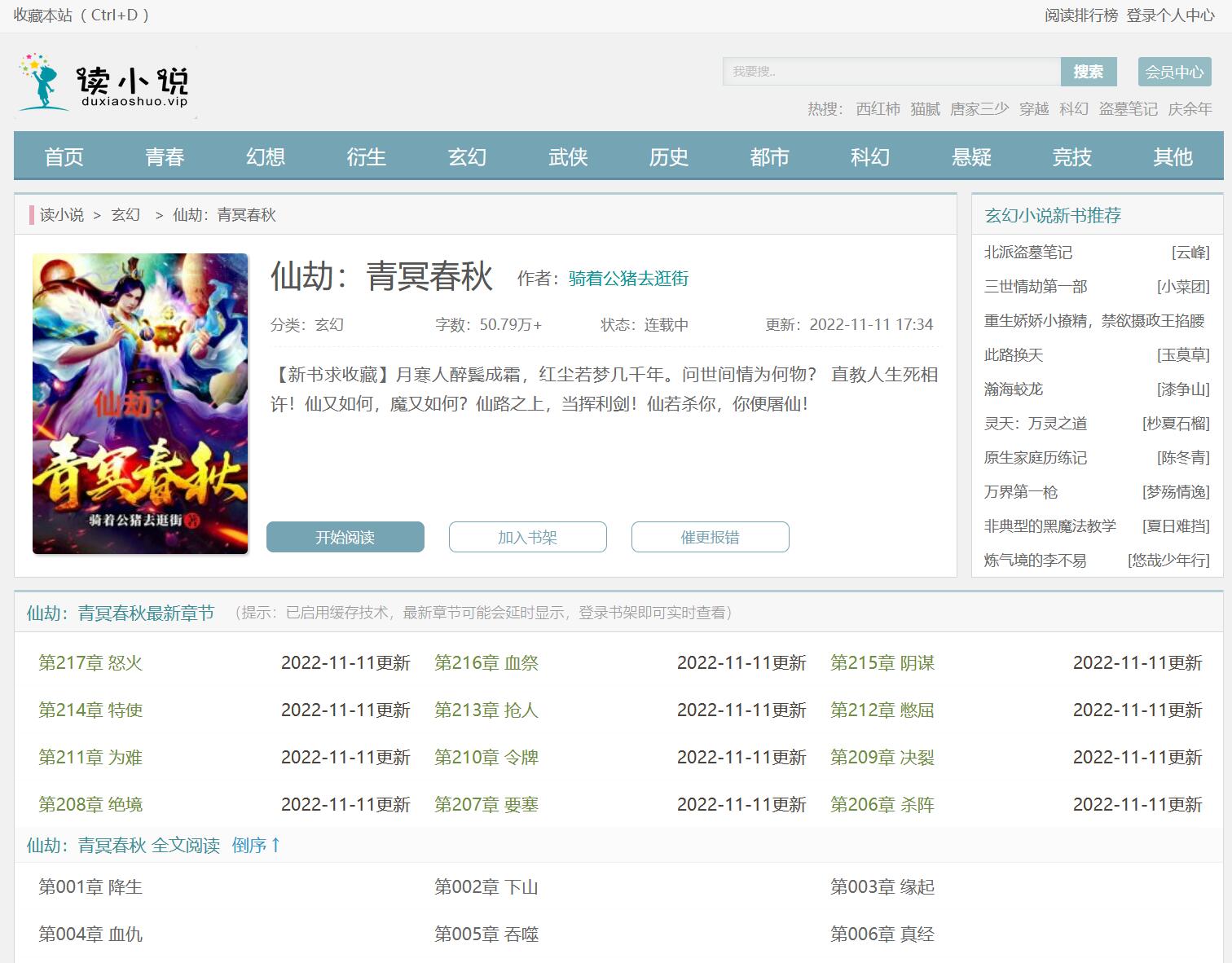
Task: Focus the search input box
Action: point(891,72)
